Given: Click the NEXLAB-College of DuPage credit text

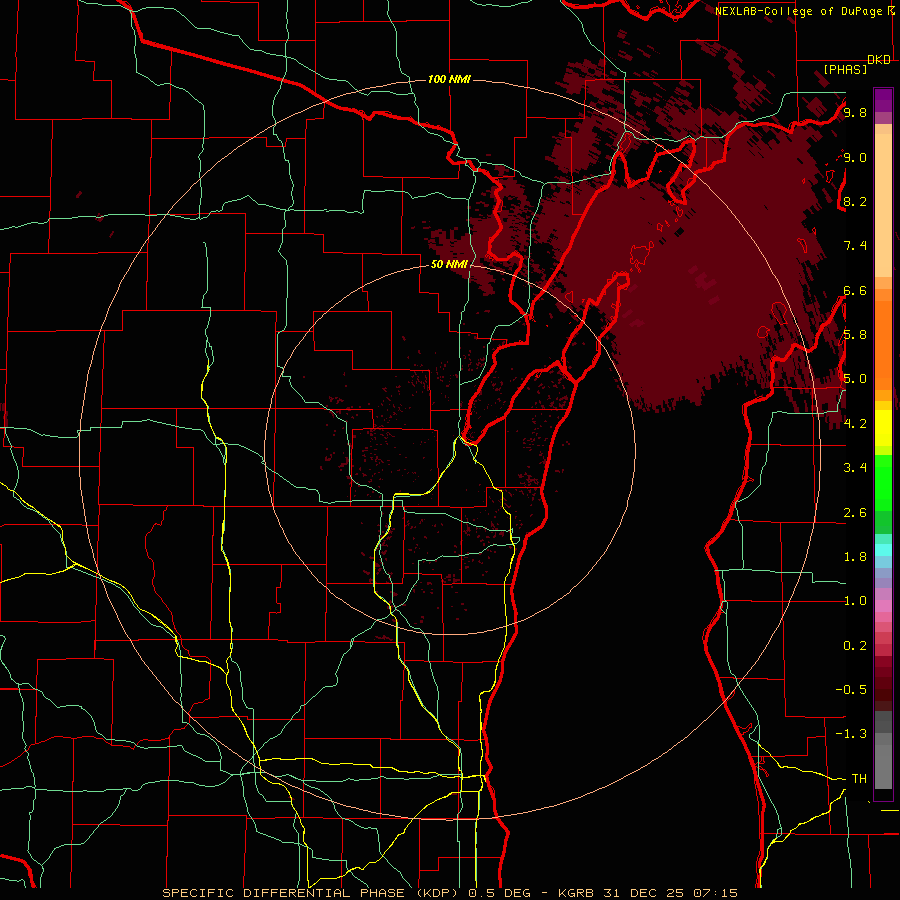Looking at the screenshot, I should tap(798, 11).
